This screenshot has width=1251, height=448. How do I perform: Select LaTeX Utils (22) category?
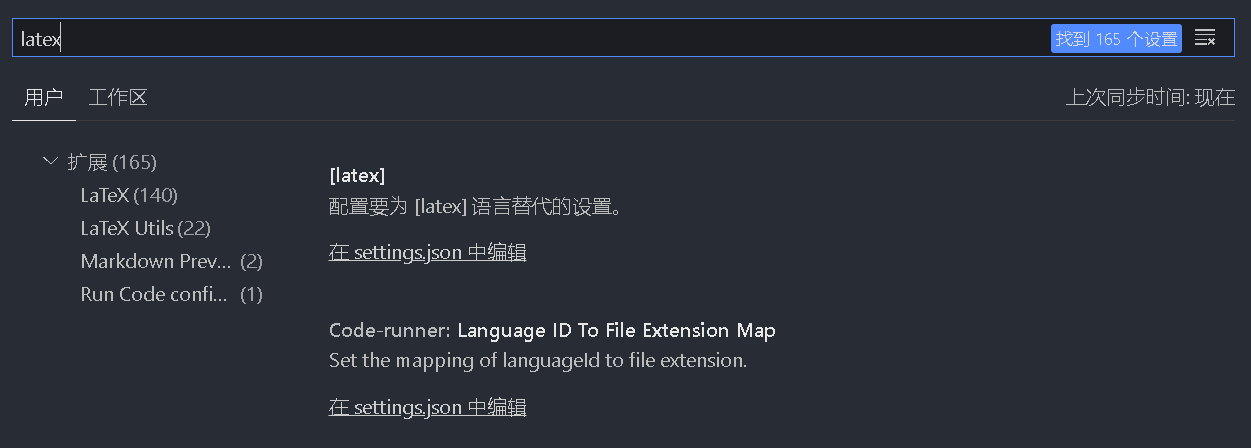127,228
